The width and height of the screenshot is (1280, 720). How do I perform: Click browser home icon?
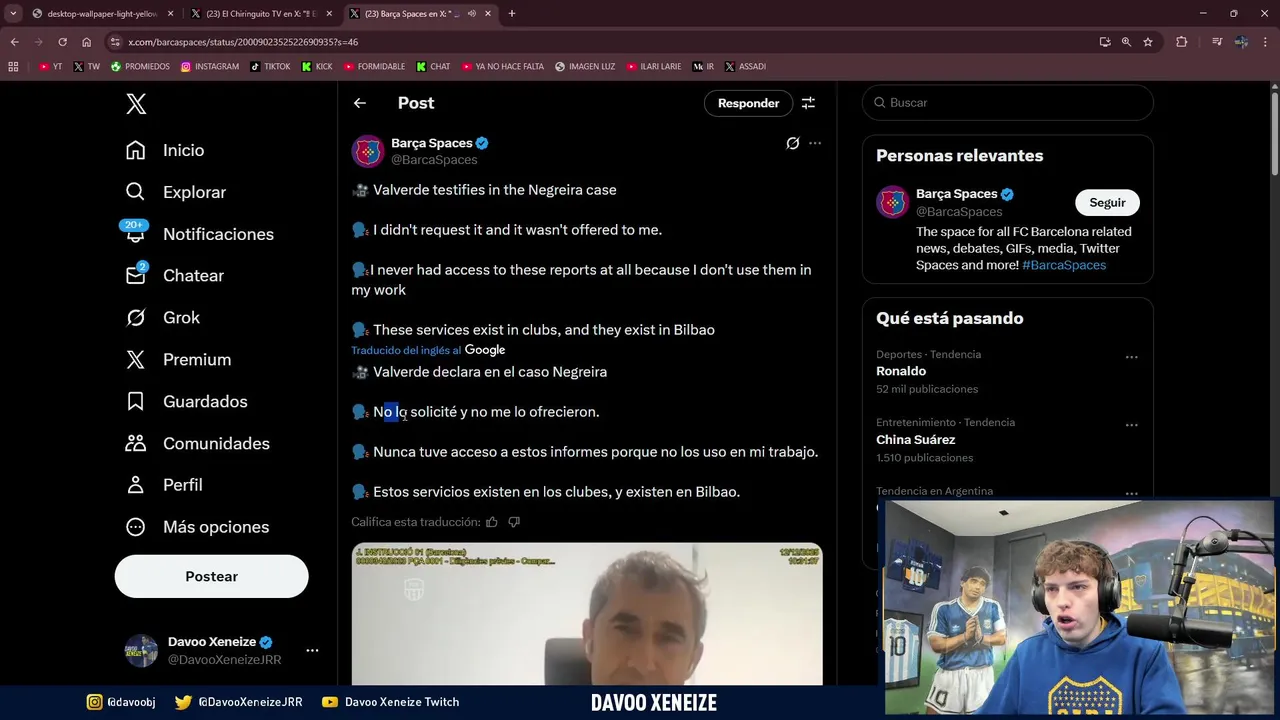[x=86, y=42]
